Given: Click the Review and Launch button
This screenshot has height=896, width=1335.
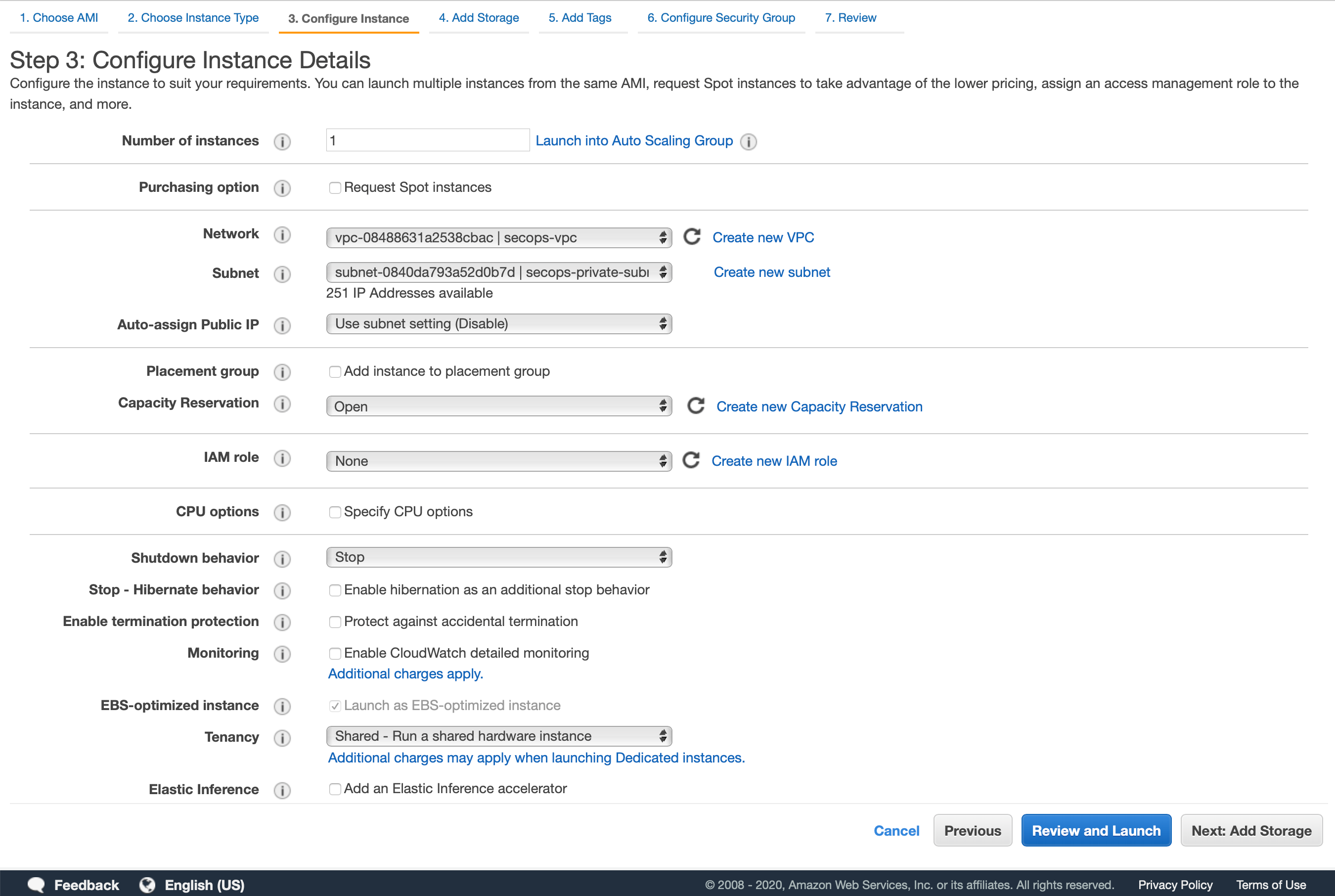Looking at the screenshot, I should point(1096,830).
